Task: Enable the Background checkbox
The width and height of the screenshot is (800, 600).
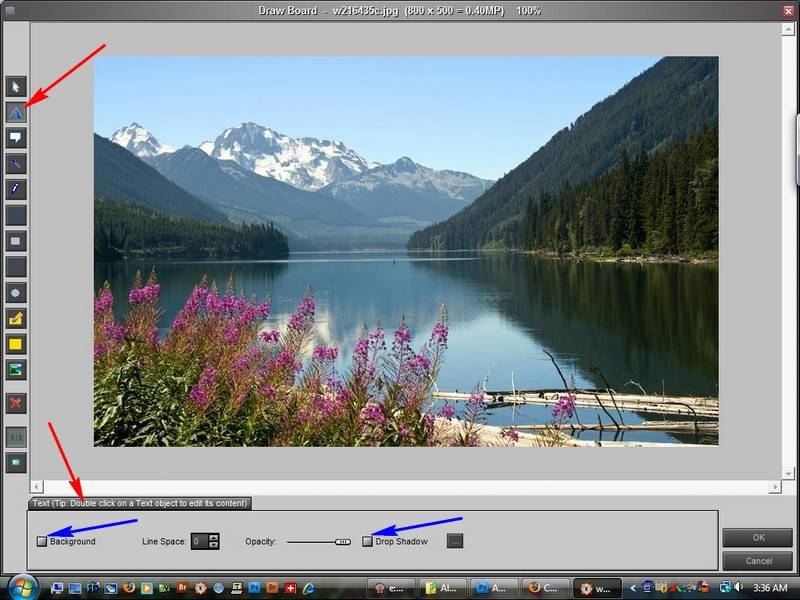Action: point(42,541)
